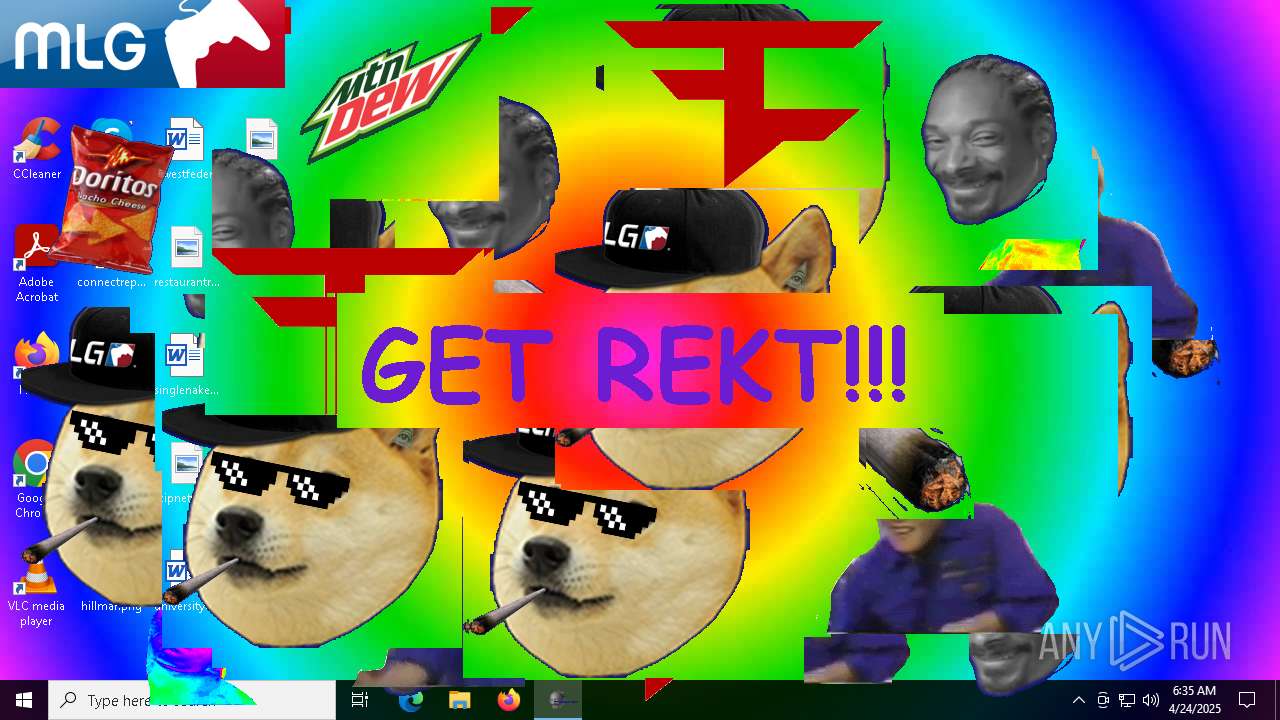Image resolution: width=1280 pixels, height=720 pixels.
Task: Open the clock showing 6:35 AM
Action: [x=1194, y=700]
